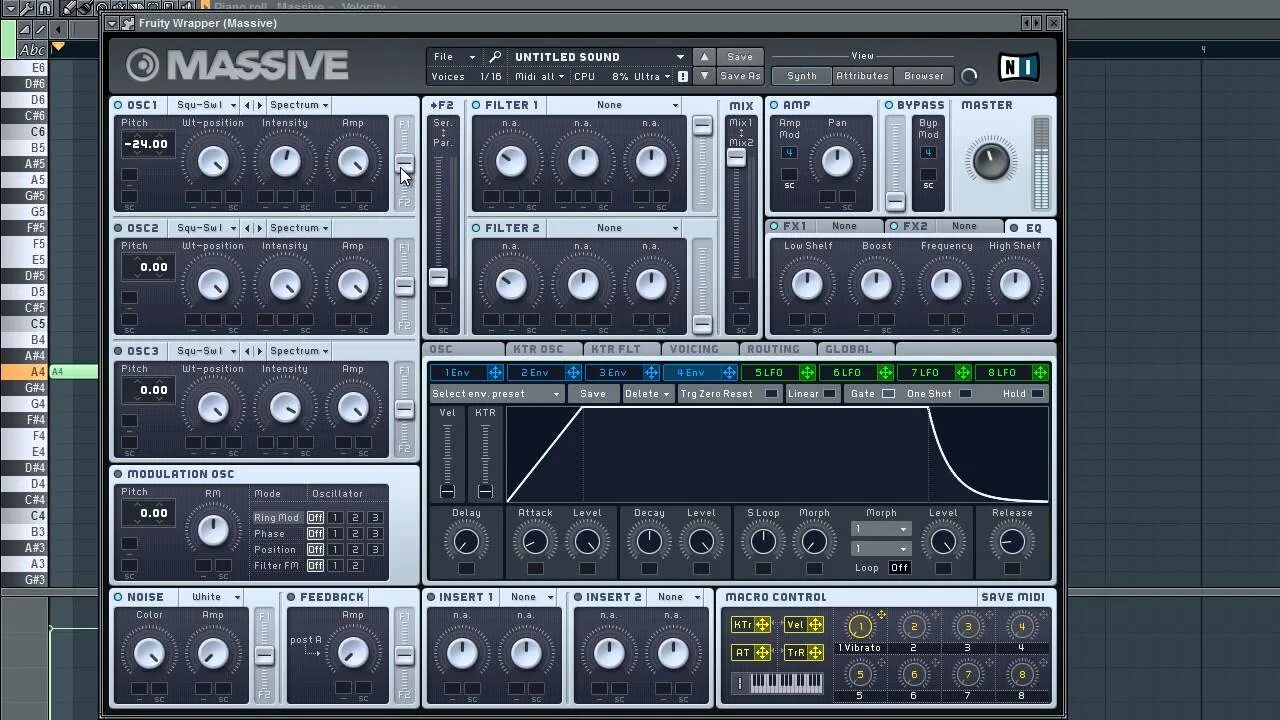
Task: Click the Save As button
Action: [740, 76]
